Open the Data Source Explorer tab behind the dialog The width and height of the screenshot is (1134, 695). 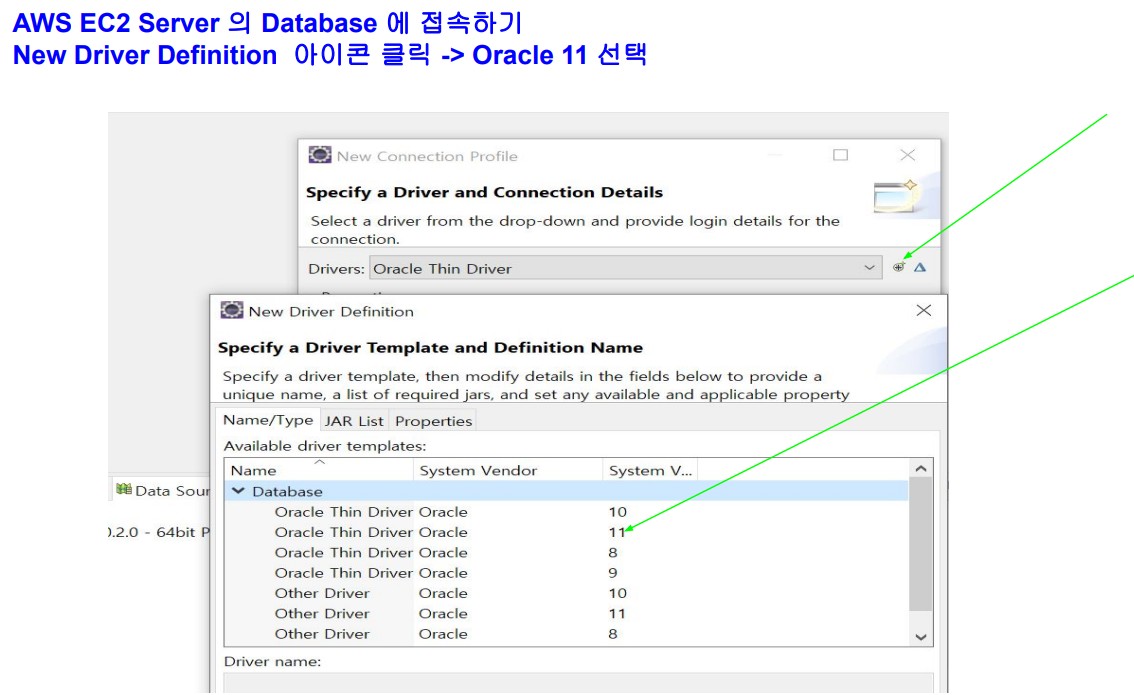tap(163, 490)
